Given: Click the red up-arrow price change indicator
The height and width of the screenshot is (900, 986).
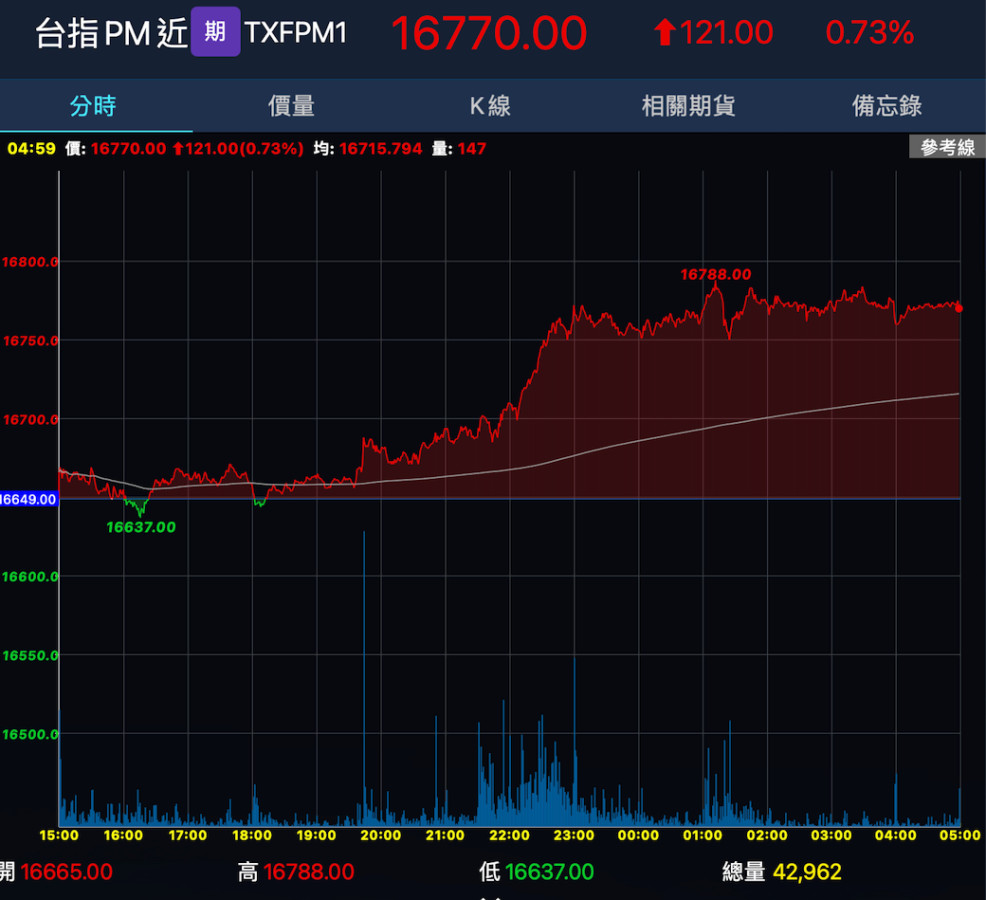Looking at the screenshot, I should (x=665, y=33).
